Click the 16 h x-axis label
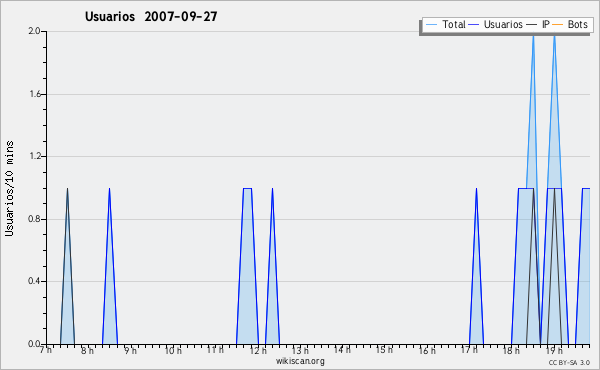Image resolution: width=600 pixels, height=370 pixels. pos(427,350)
